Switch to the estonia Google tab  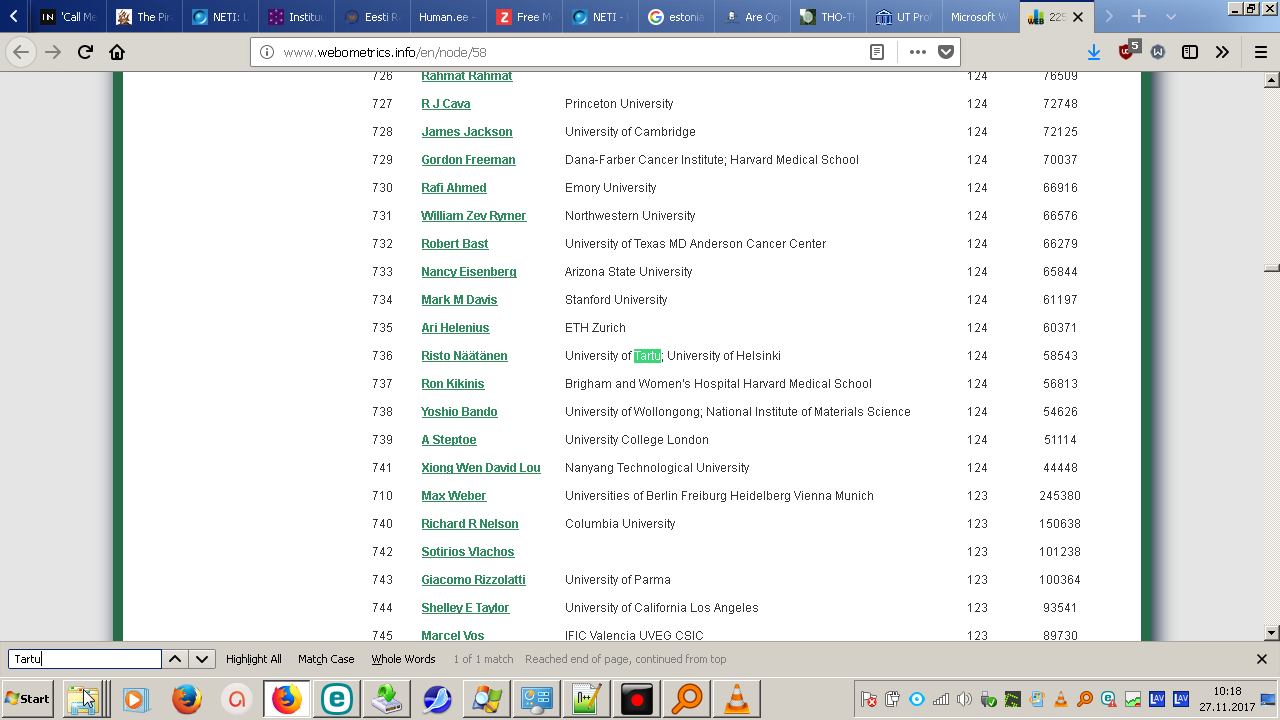[x=677, y=17]
